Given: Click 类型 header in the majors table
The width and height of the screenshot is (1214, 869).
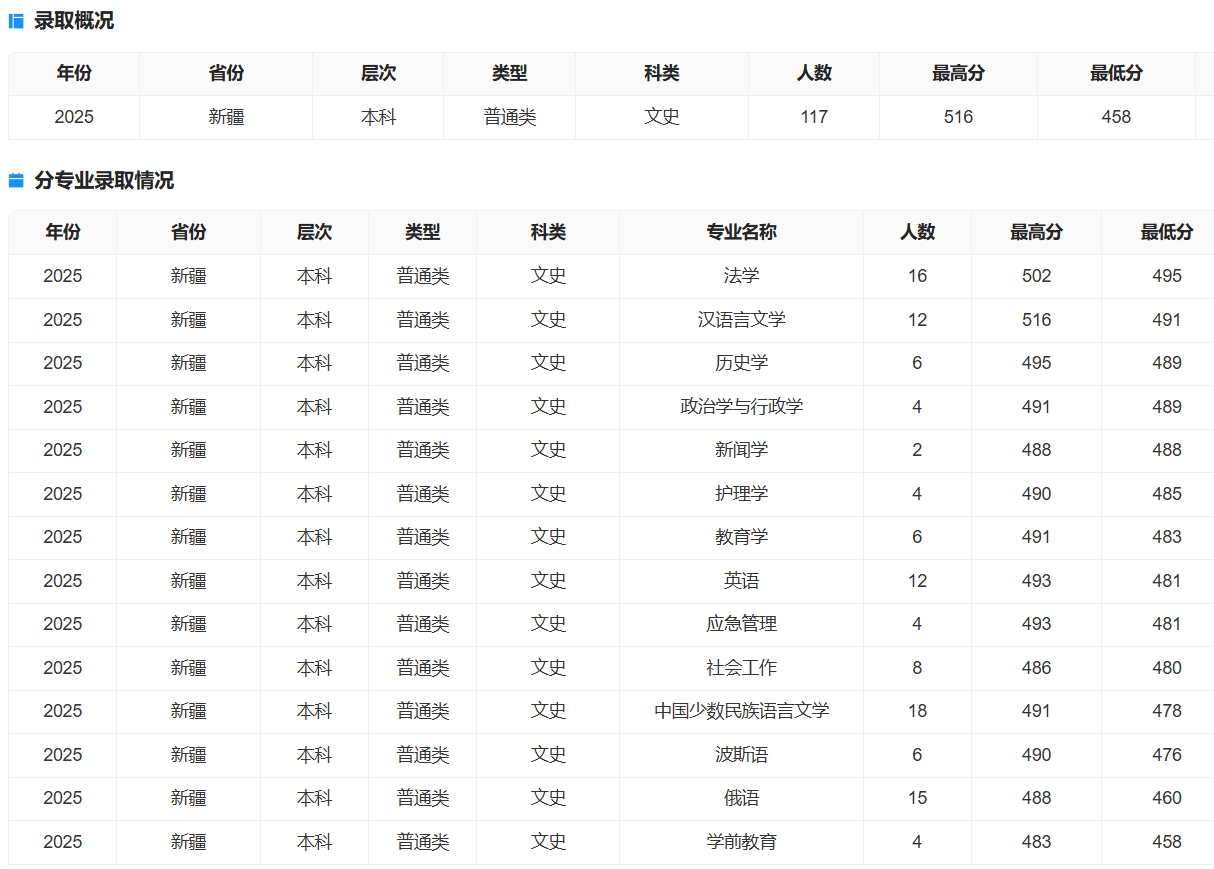Looking at the screenshot, I should click(422, 232).
